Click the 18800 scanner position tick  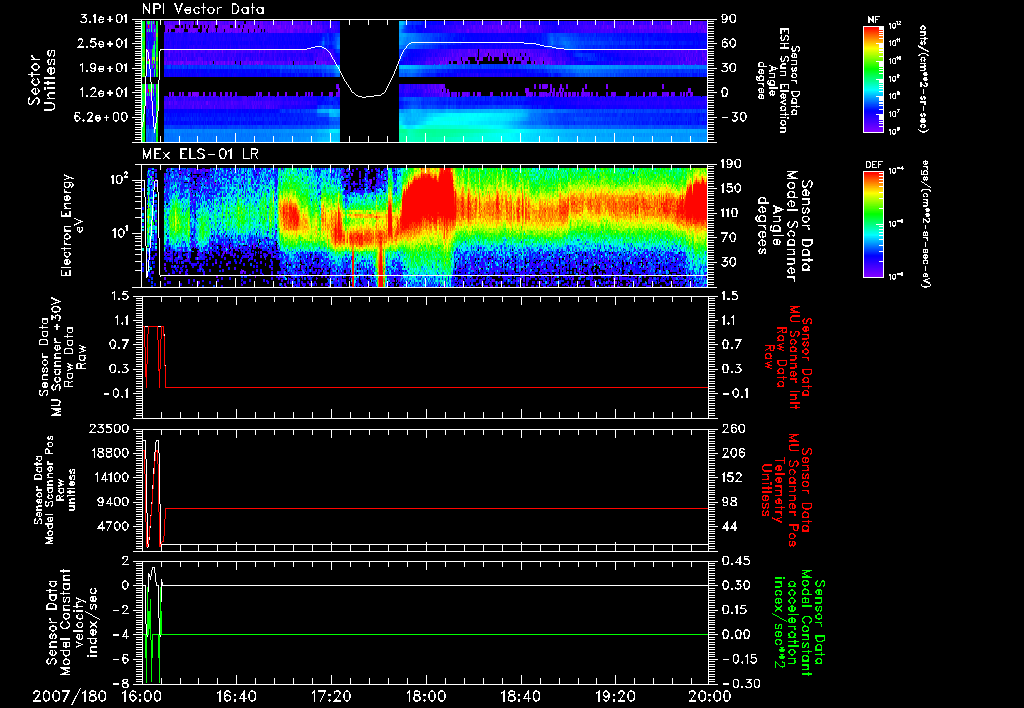coord(109,453)
